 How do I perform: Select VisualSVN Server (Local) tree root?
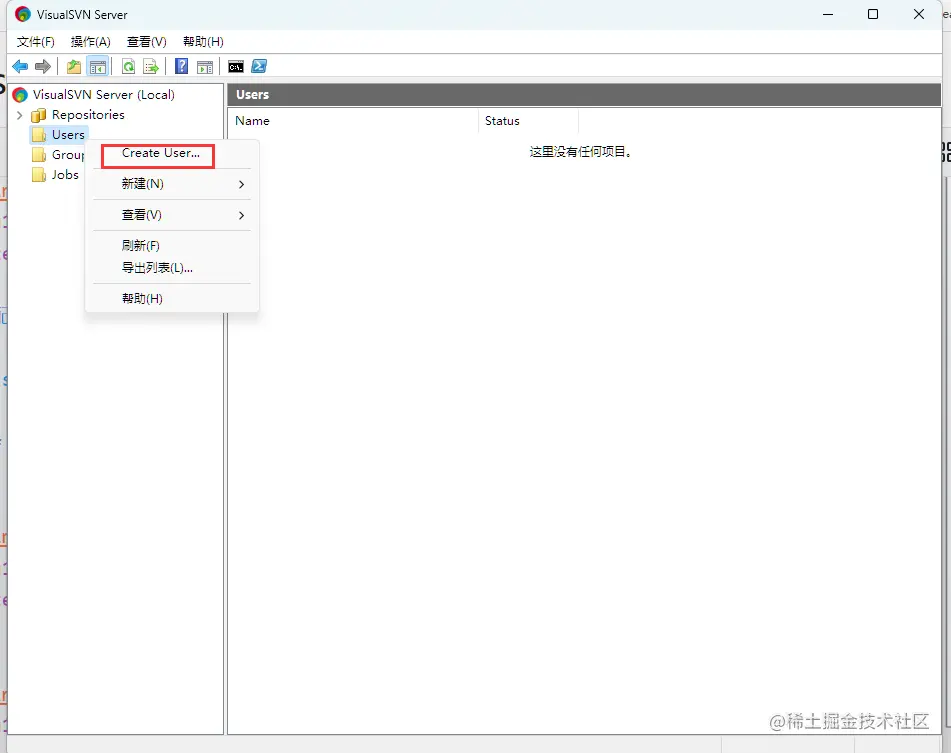tap(104, 95)
